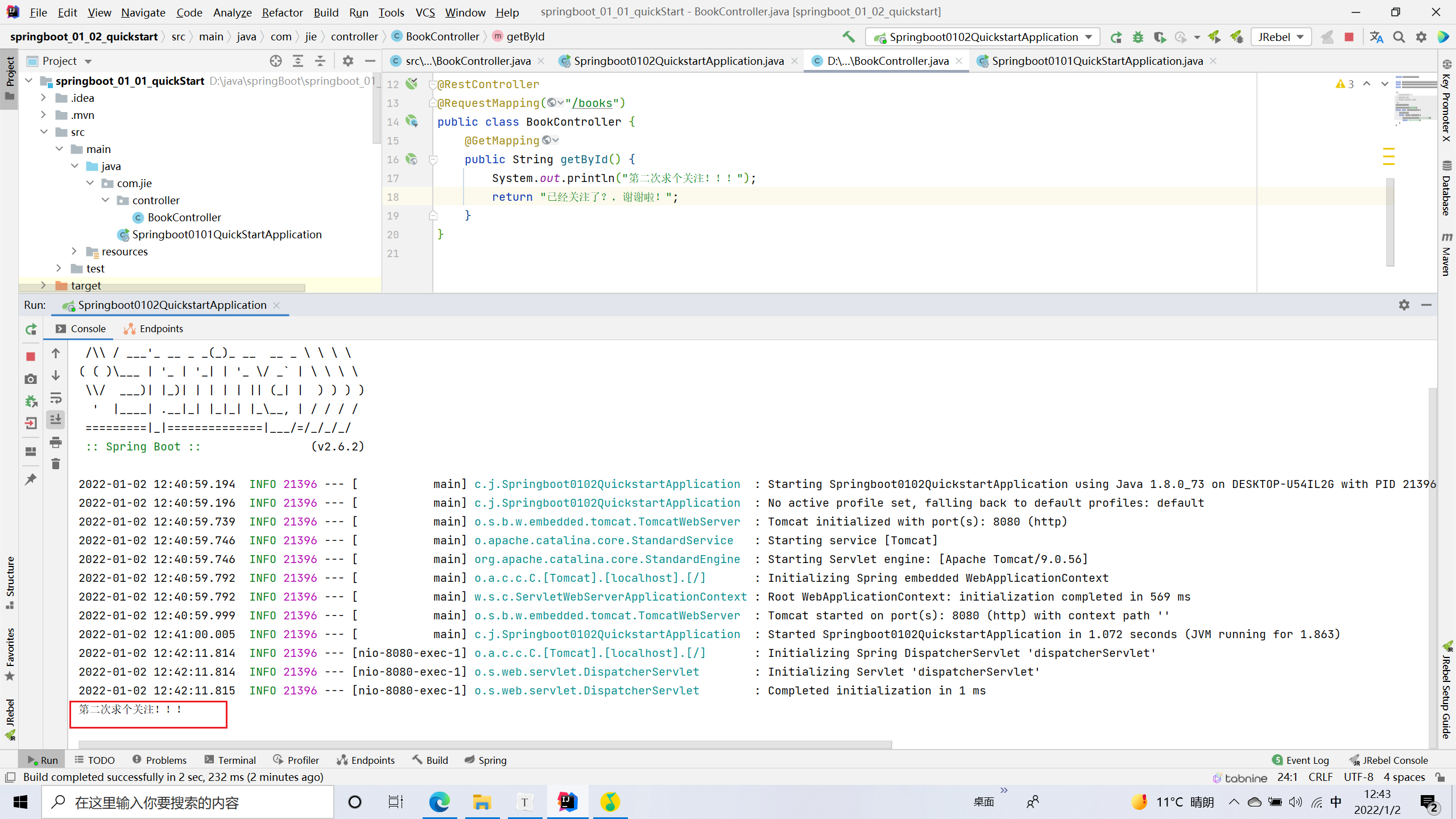Open Microsoft Edge from the taskbar

(439, 802)
